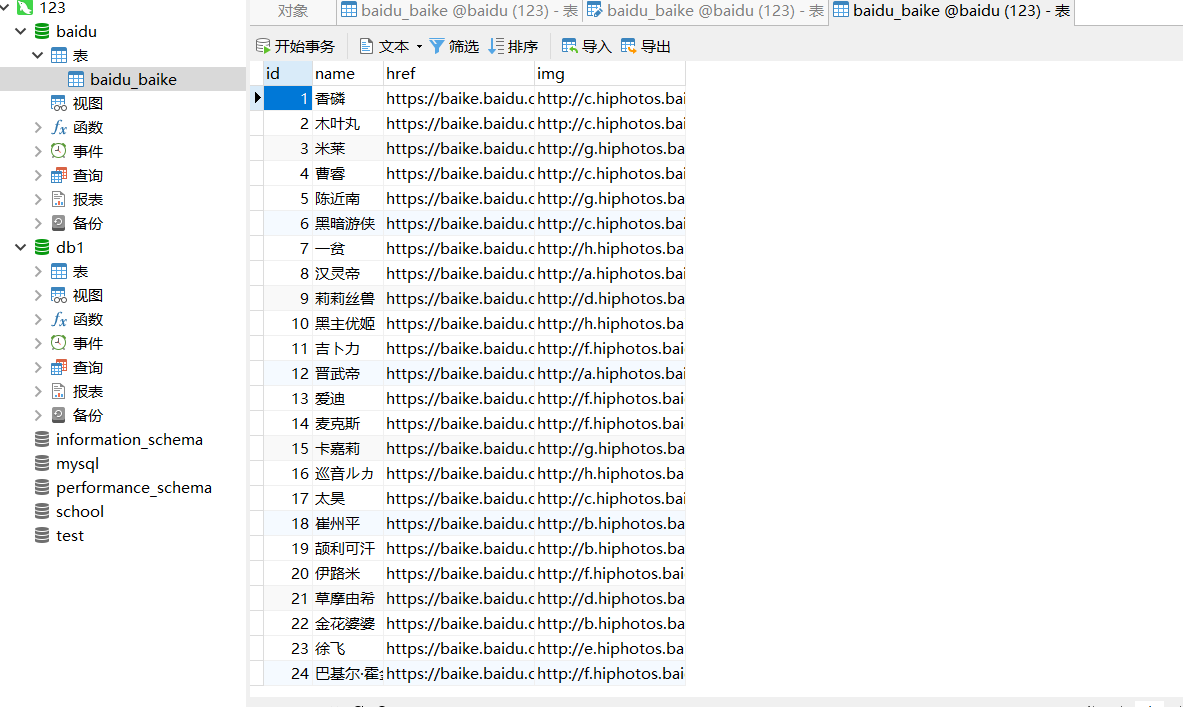Click the name cell 陈近南

point(347,198)
